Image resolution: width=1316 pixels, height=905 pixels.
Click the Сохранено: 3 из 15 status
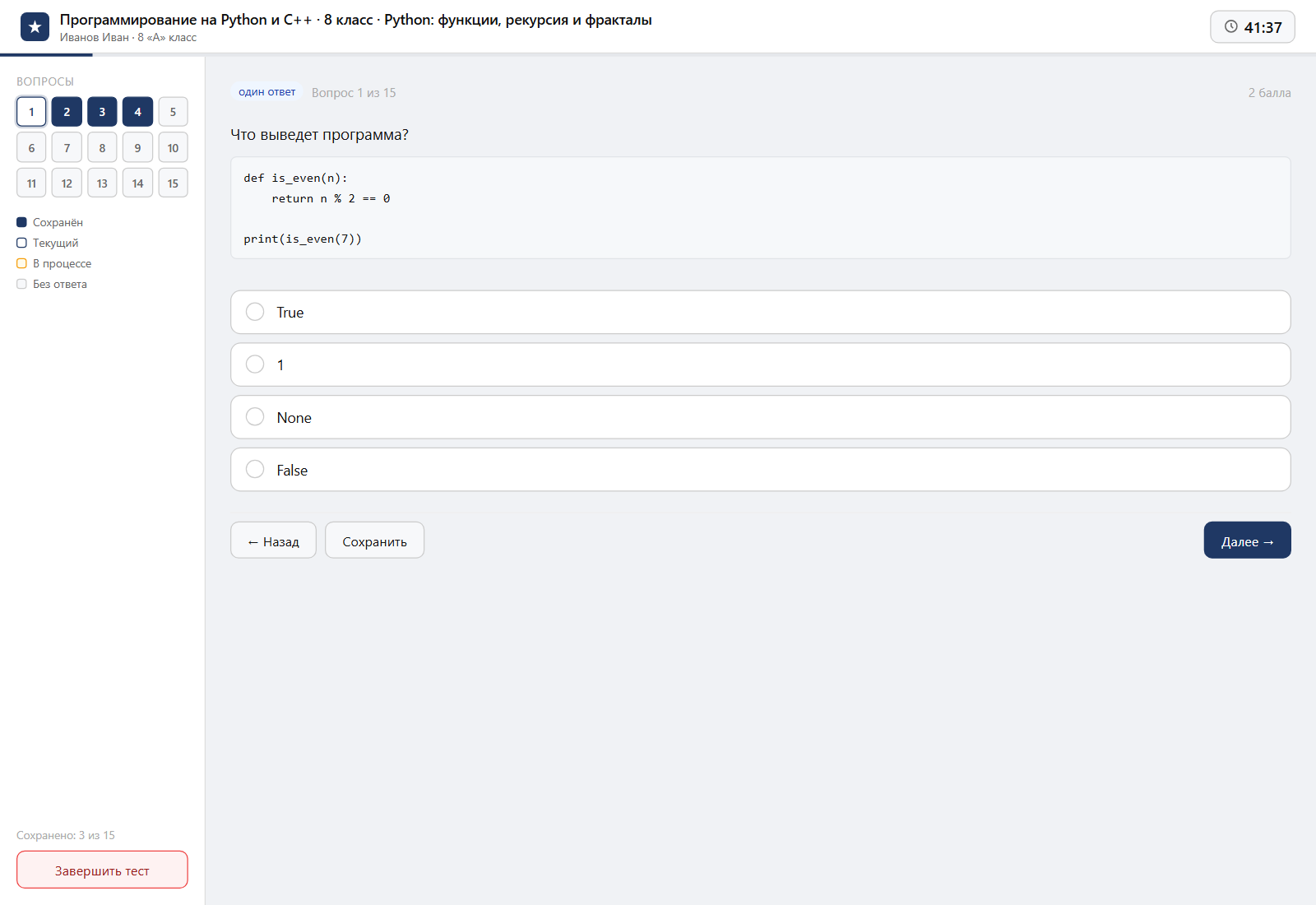coord(66,835)
